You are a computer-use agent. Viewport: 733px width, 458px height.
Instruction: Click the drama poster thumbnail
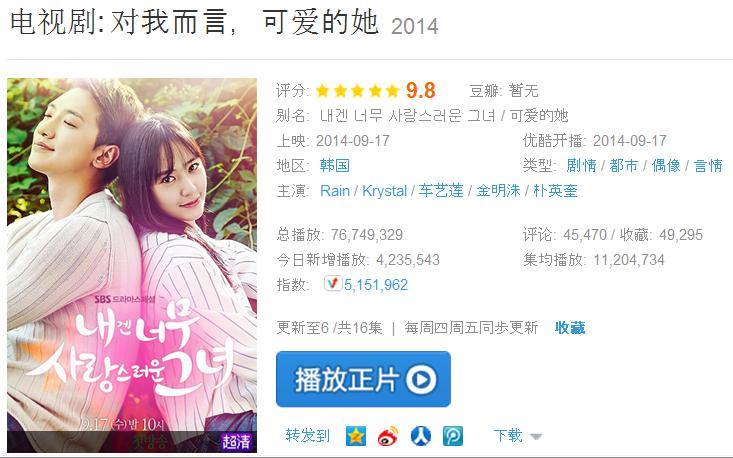[x=132, y=265]
